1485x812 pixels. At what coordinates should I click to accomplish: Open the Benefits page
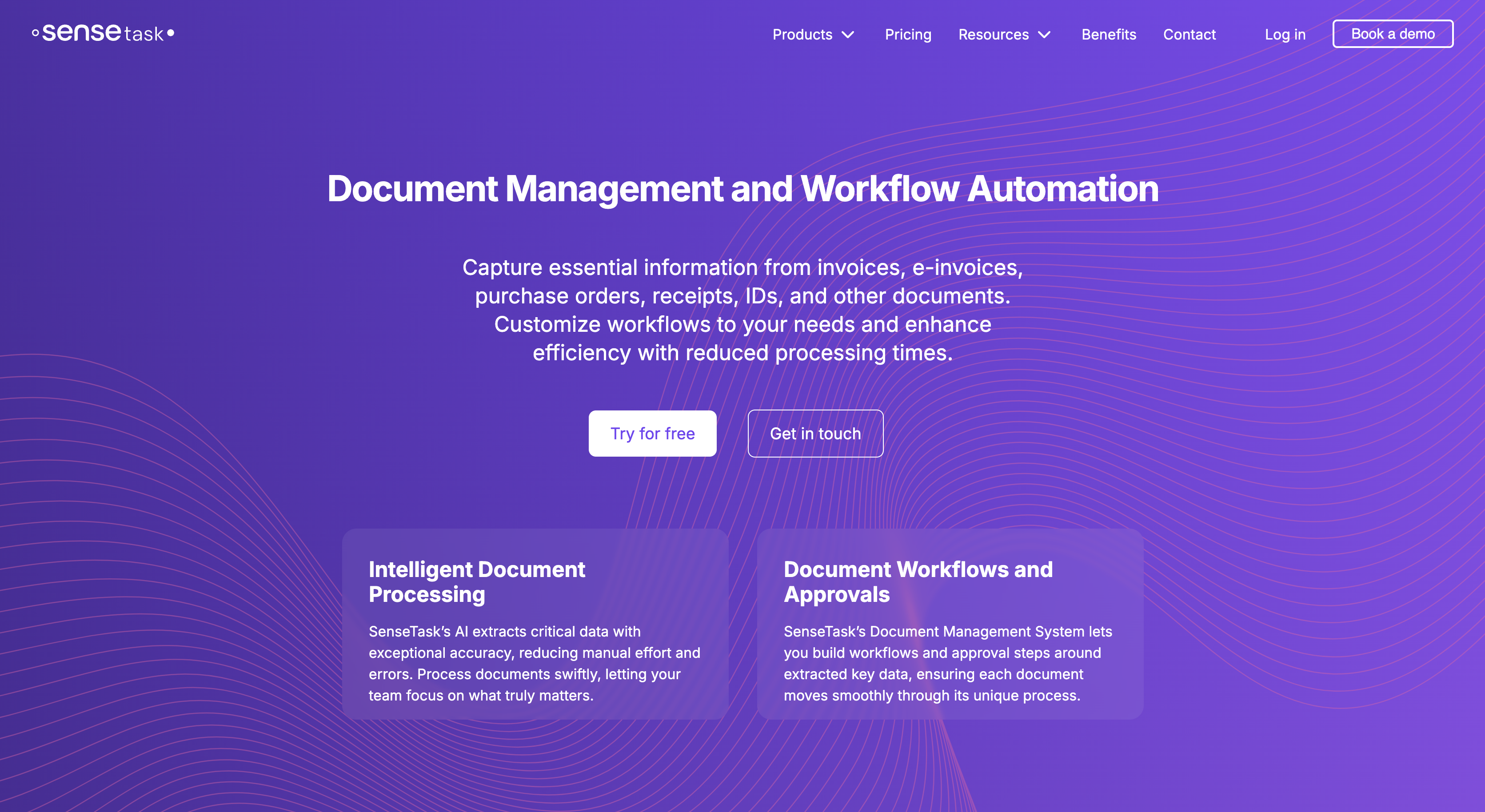click(x=1109, y=35)
